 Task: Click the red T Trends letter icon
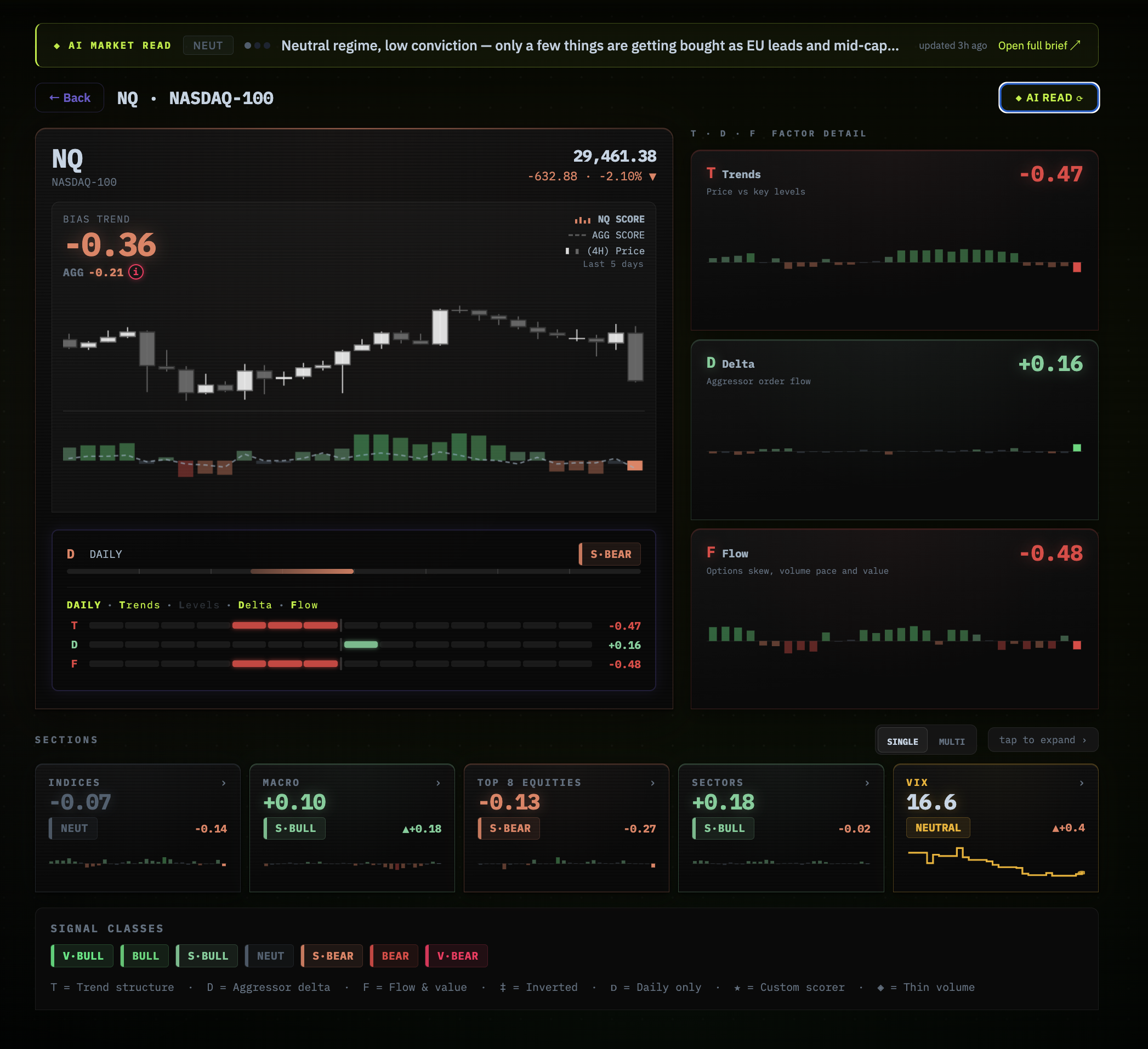[711, 174]
